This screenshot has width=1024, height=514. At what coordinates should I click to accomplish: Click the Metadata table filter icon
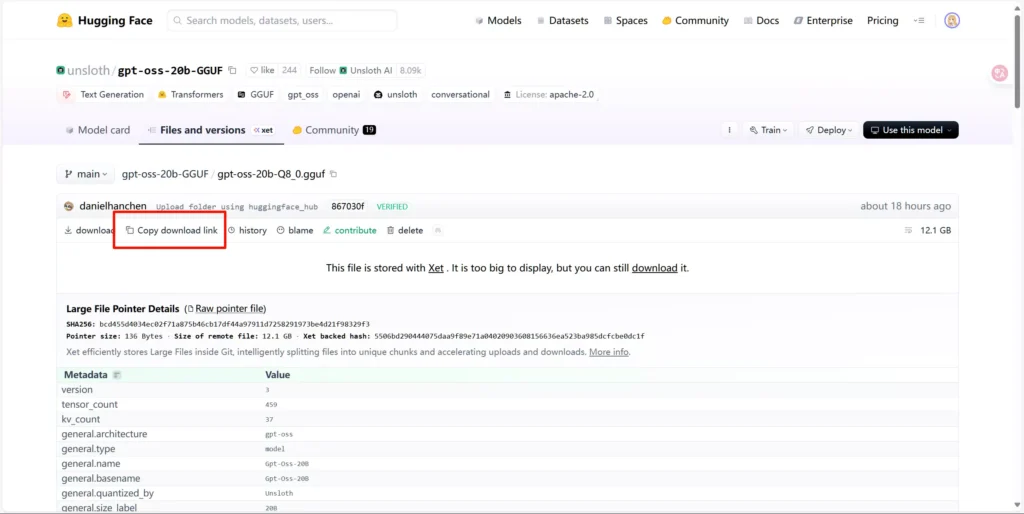[117, 375]
